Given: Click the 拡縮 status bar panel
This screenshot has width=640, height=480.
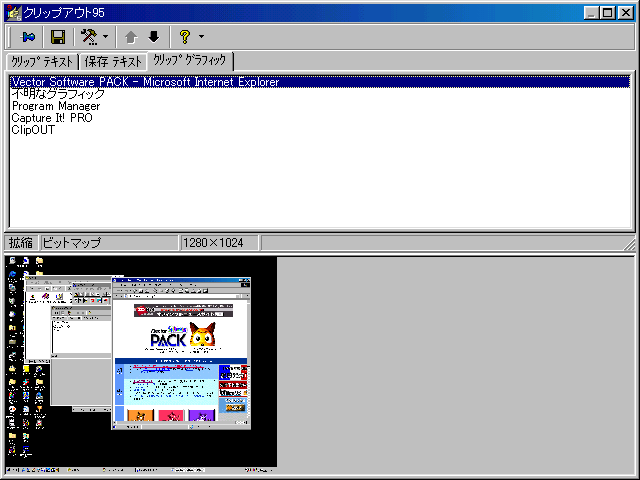Looking at the screenshot, I should tap(21, 243).
